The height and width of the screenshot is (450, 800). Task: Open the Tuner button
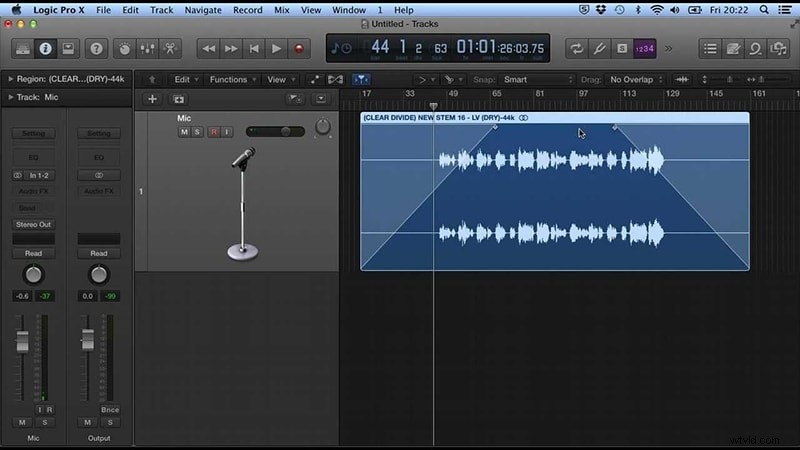tap(599, 48)
